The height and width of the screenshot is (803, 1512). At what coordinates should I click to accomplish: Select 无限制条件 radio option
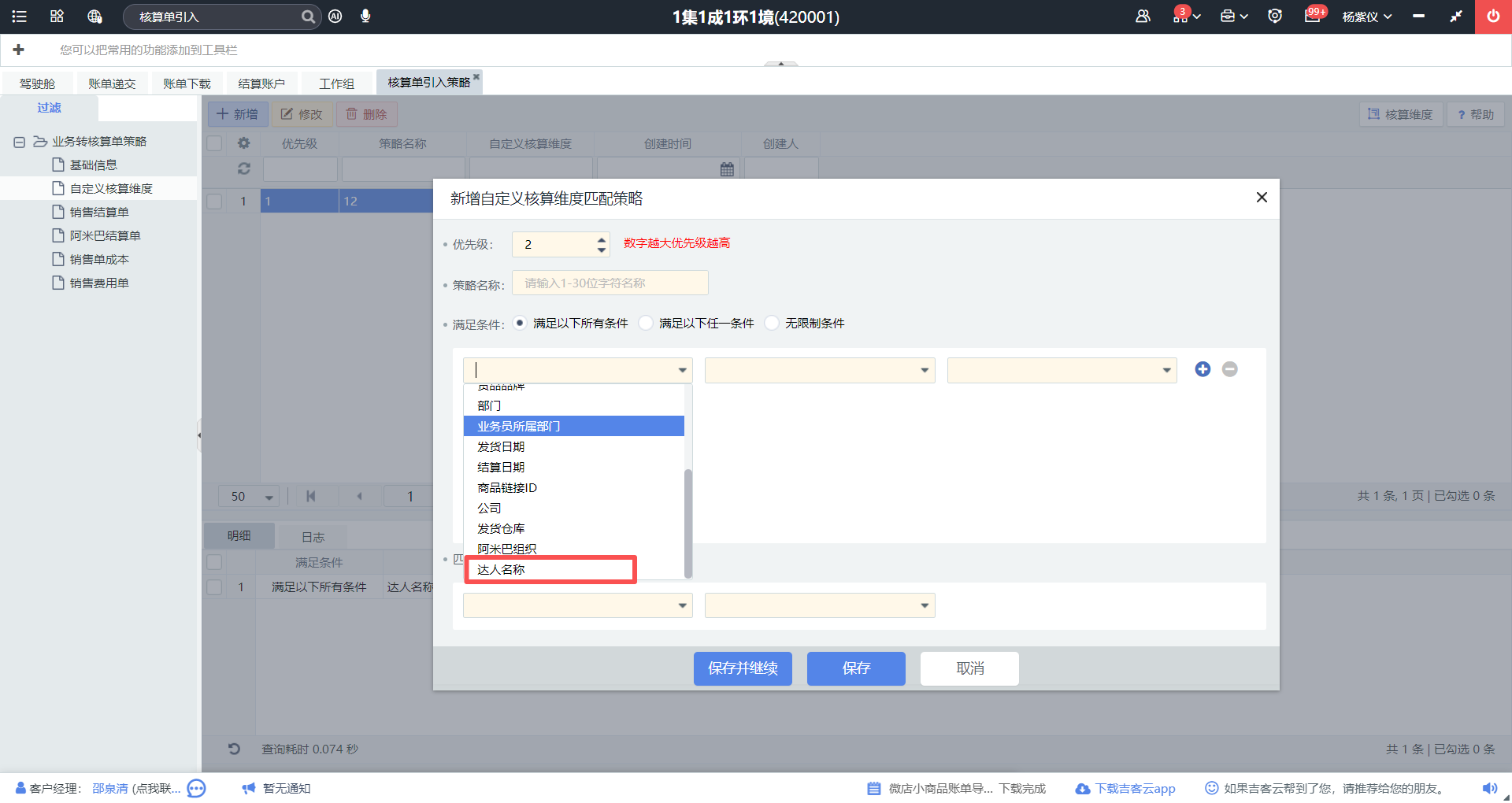[773, 323]
